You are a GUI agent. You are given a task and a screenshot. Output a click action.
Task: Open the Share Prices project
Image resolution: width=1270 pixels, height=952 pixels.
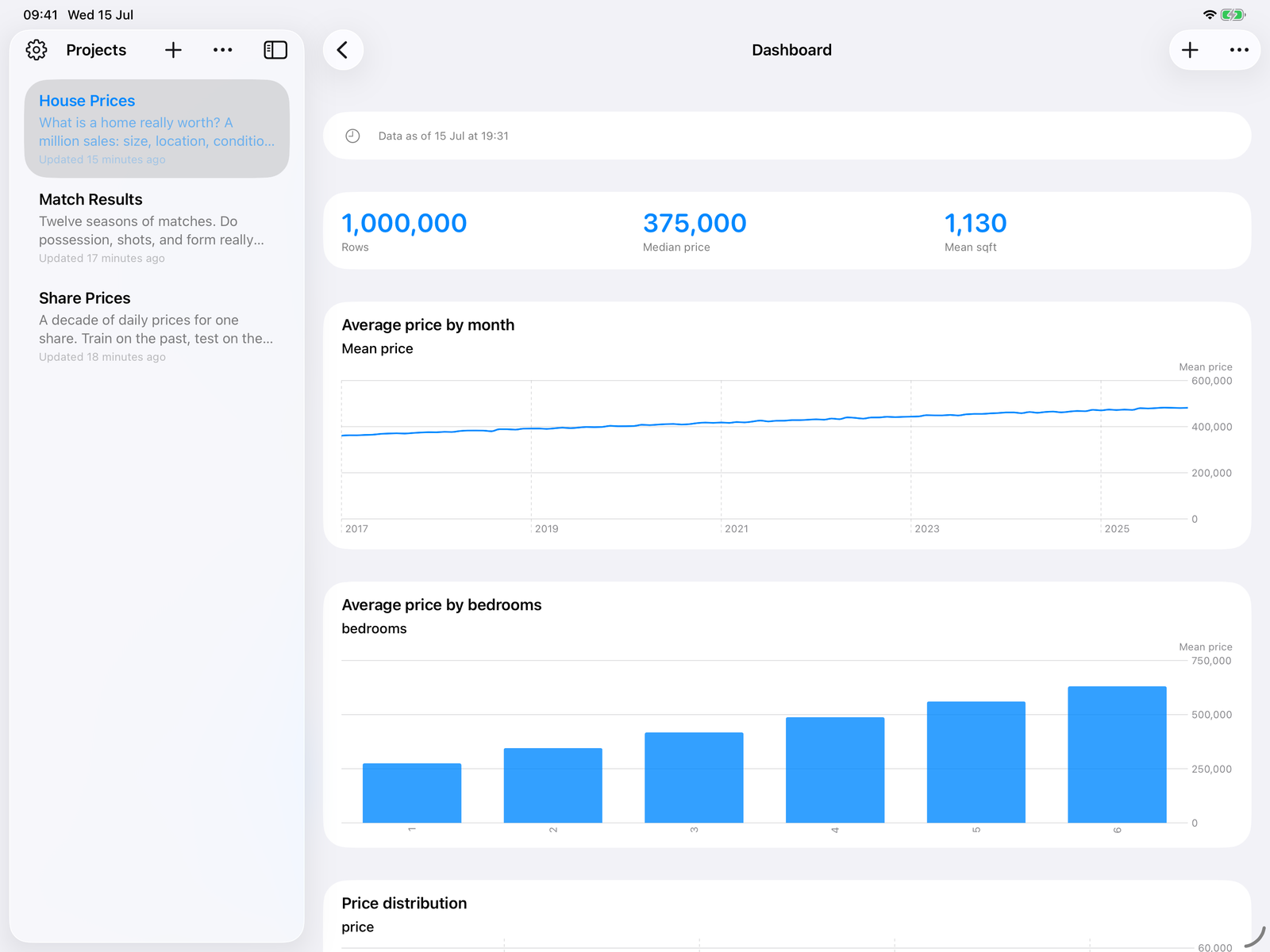click(x=157, y=326)
